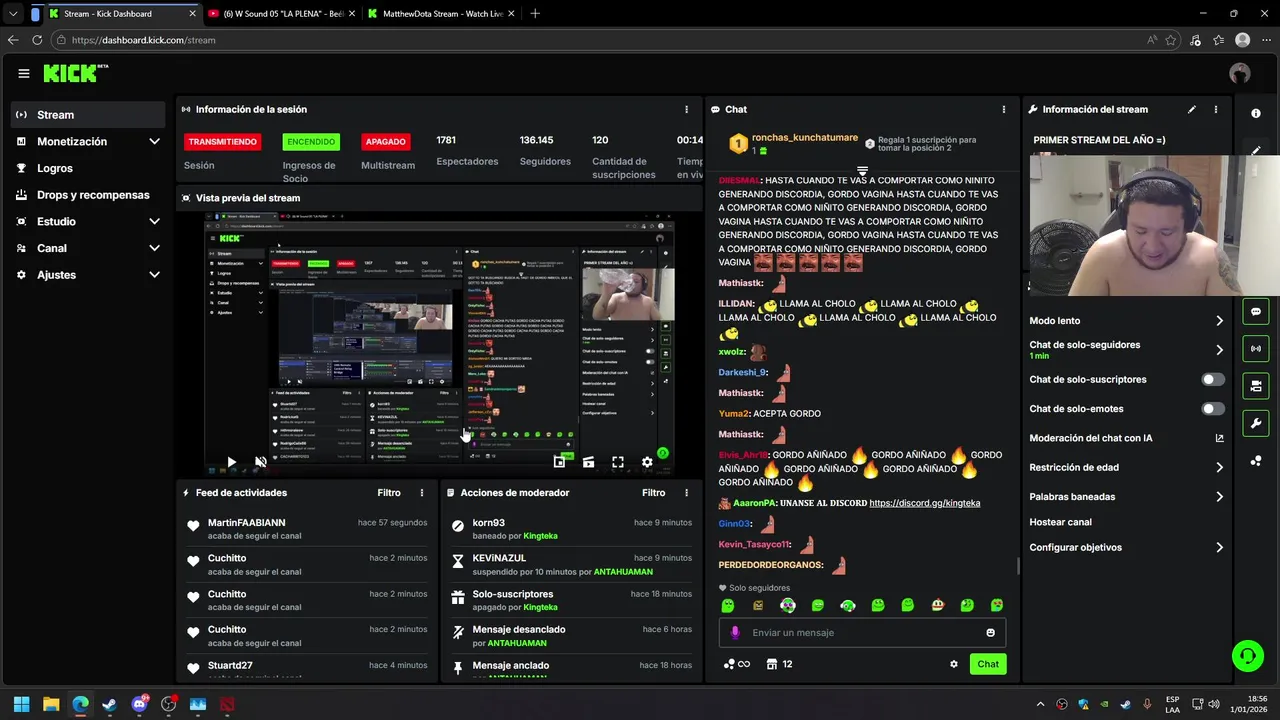Open File Explorer from taskbar
Viewport: 1280px width, 720px height.
(x=51, y=704)
